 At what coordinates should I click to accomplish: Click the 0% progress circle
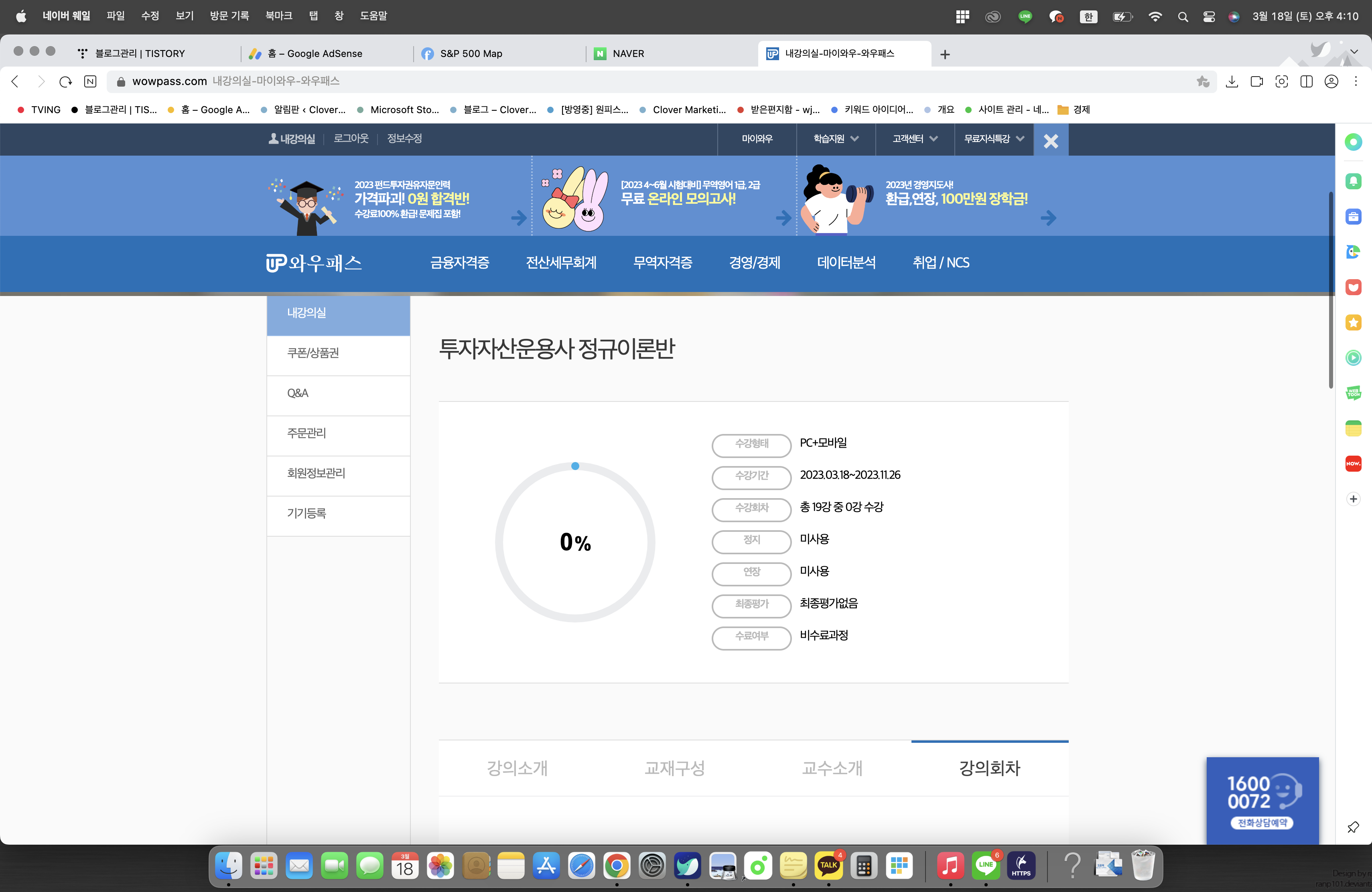click(x=575, y=542)
